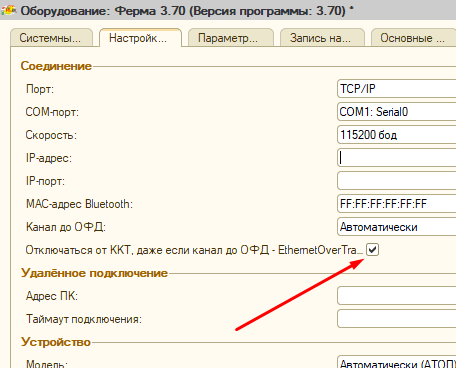Toggle the Отключаться от ККТ checkbox
456x368 pixels.
point(372,250)
